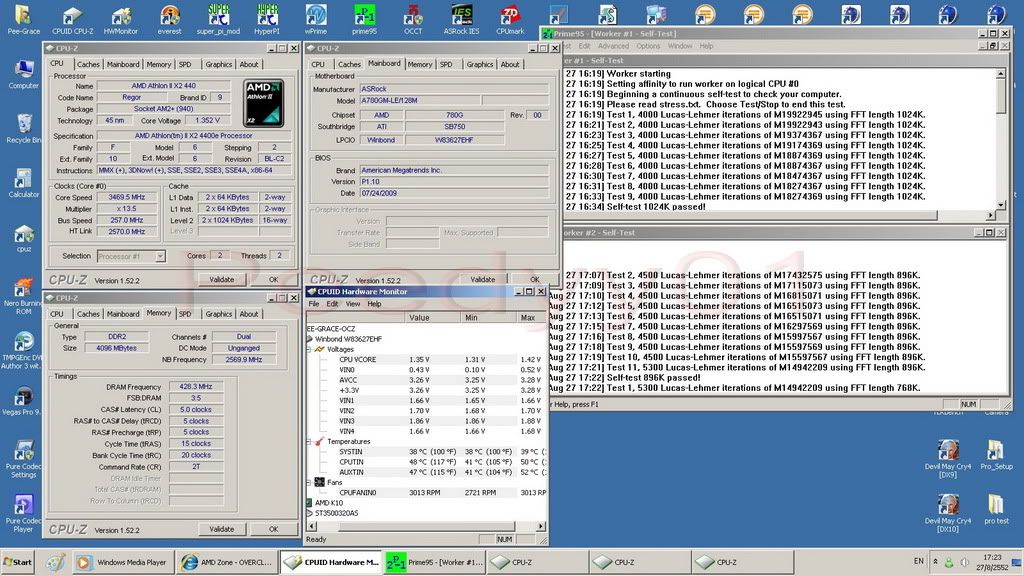
Task: Switch to Caches tab in top-left CPU-Z
Action: 88,65
